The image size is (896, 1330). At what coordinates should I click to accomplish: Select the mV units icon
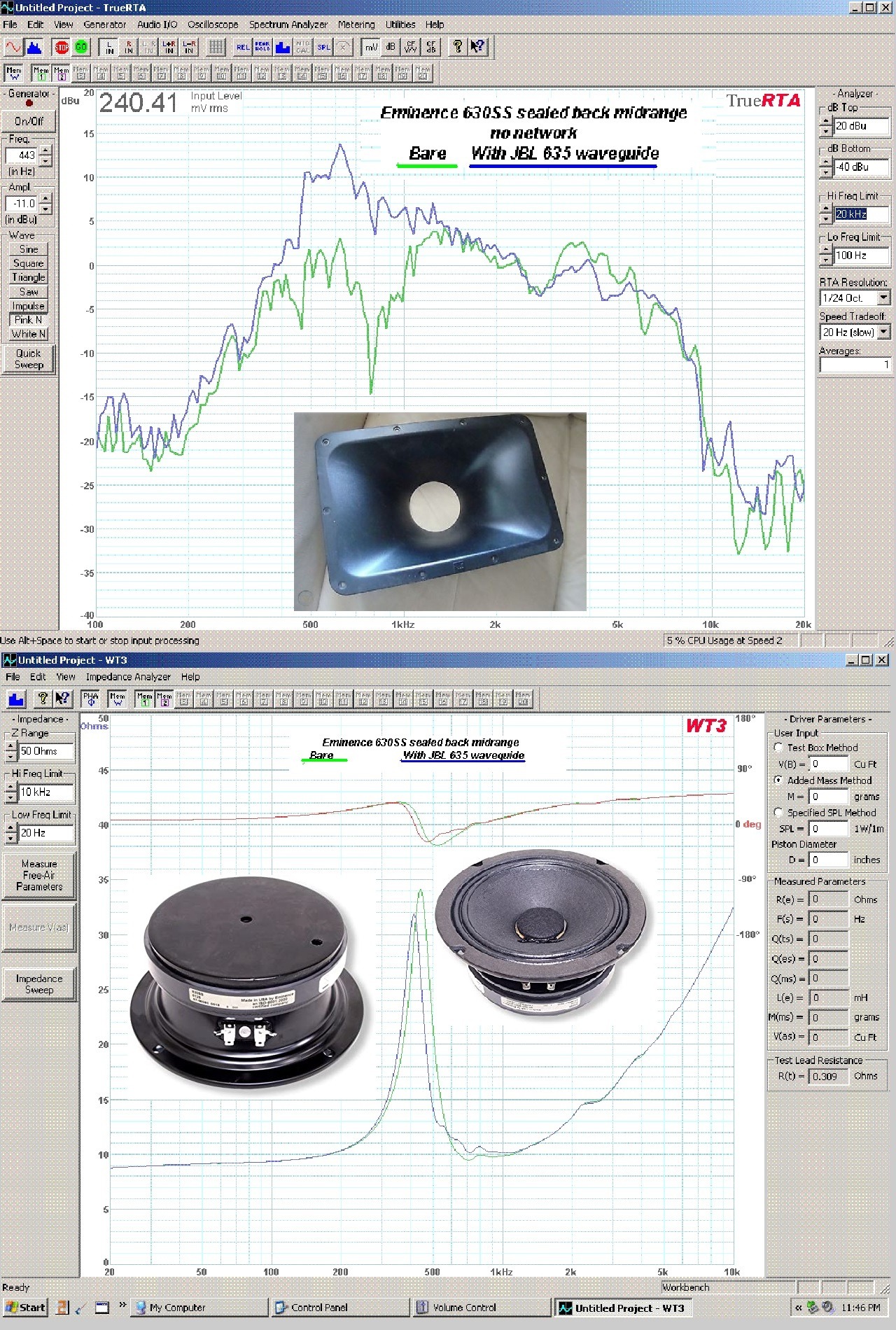pos(371,47)
